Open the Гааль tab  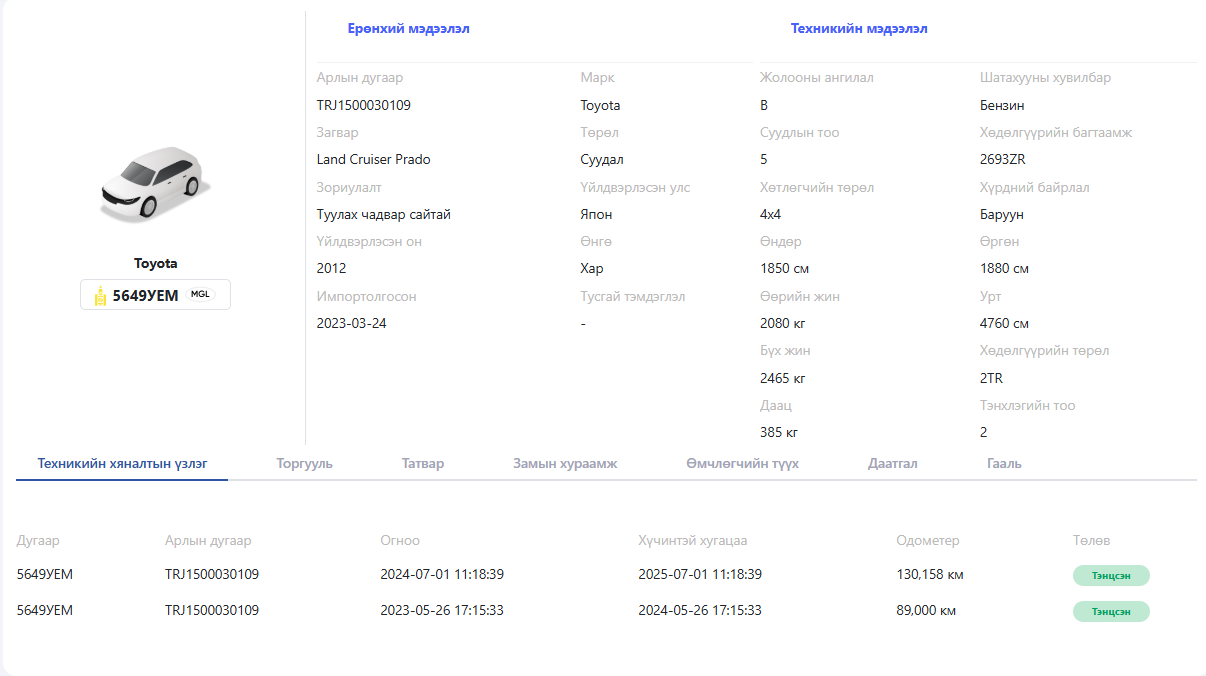[x=1004, y=464]
